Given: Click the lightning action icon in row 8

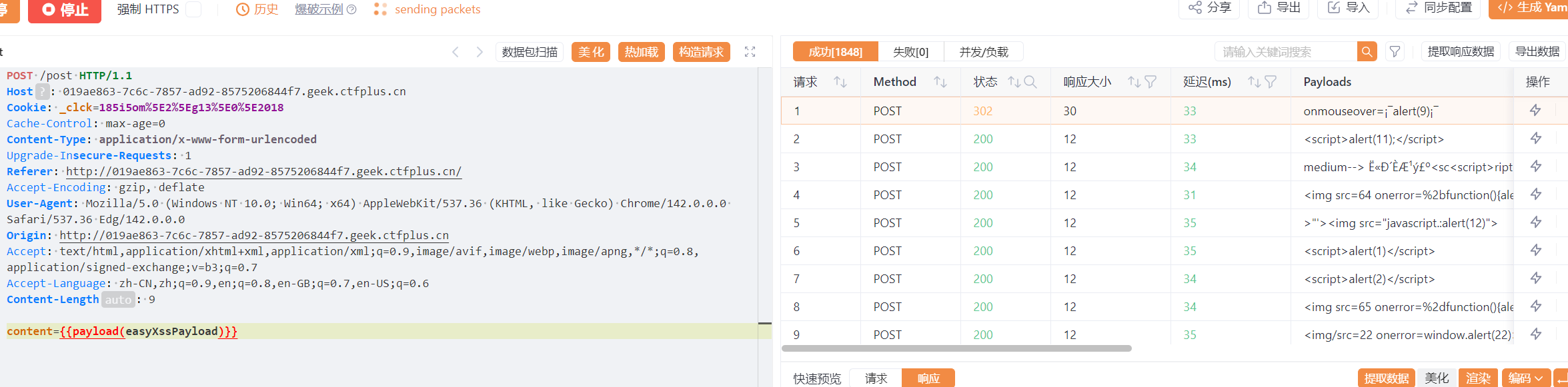Looking at the screenshot, I should [x=1535, y=306].
